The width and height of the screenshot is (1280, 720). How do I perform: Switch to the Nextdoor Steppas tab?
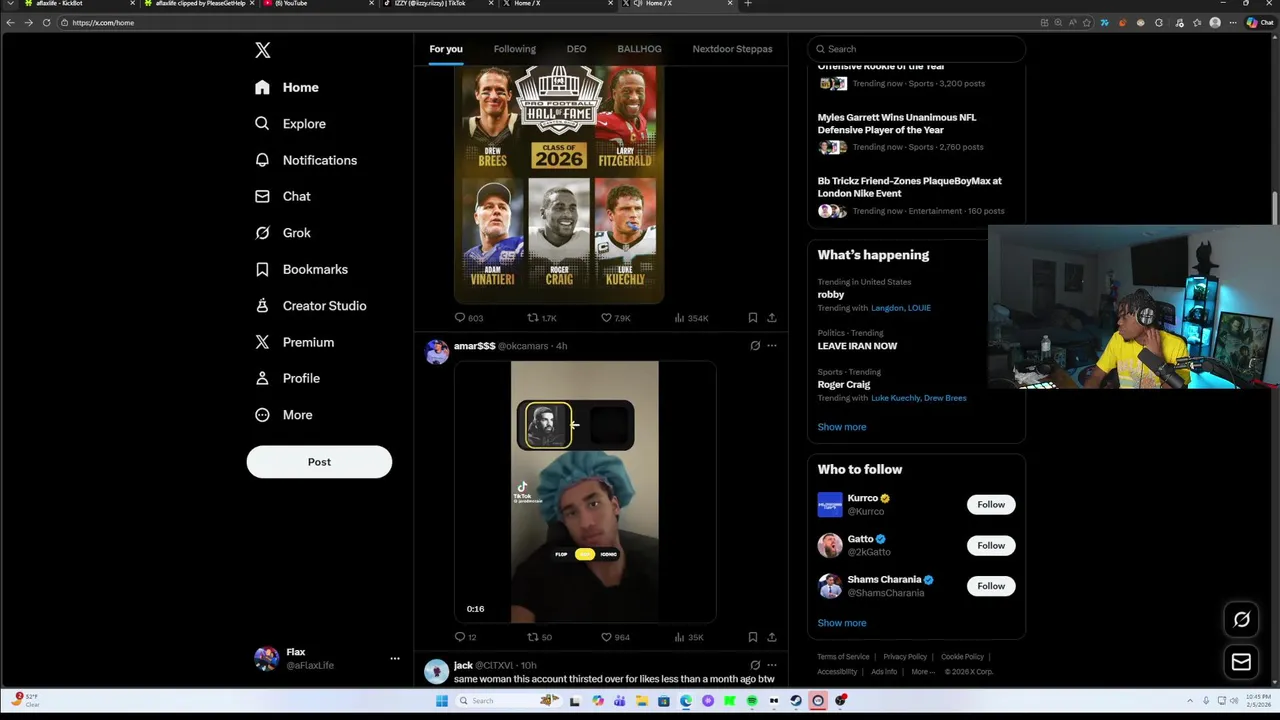point(732,49)
